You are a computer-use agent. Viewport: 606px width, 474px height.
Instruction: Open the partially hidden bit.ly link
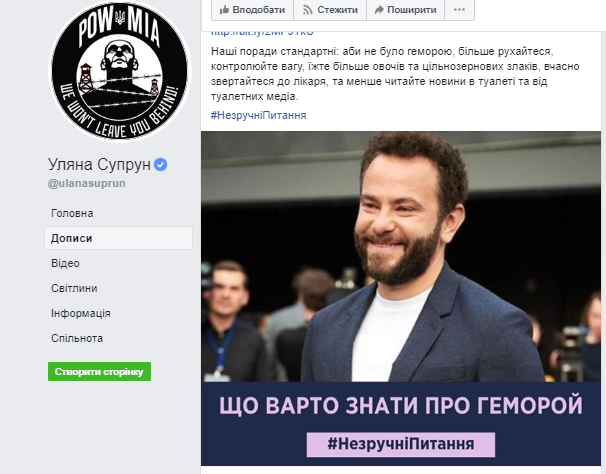pyautogui.click(x=262, y=32)
